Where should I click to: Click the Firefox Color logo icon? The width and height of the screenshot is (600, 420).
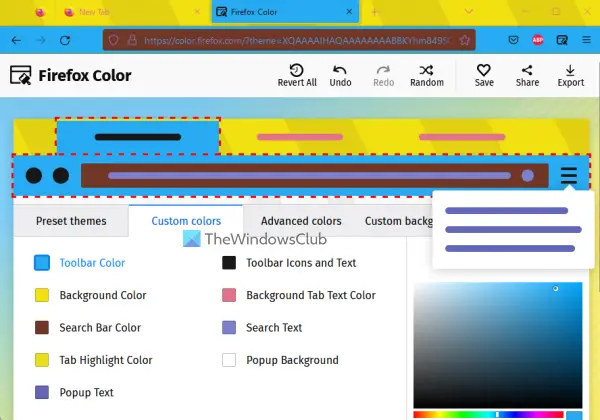[20, 75]
